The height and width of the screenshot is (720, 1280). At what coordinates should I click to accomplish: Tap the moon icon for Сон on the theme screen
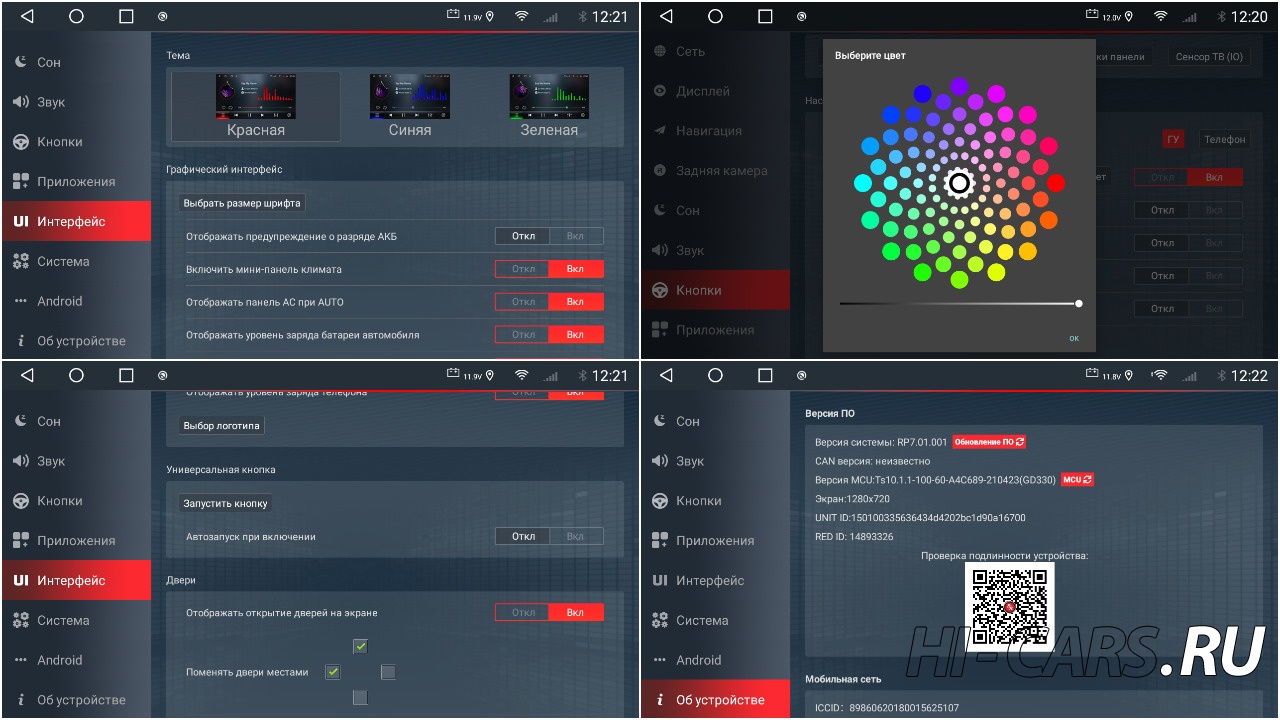click(20, 62)
